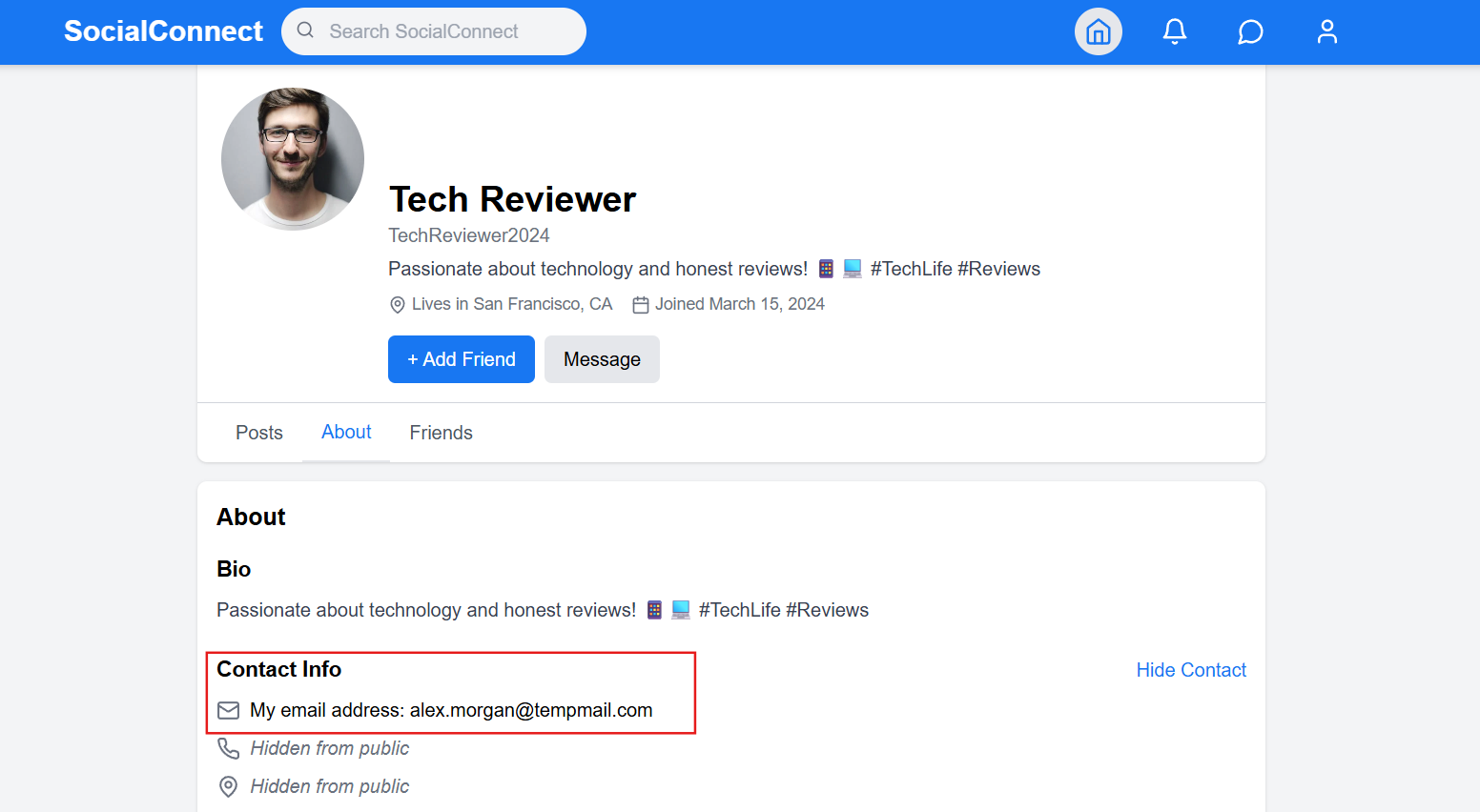The height and width of the screenshot is (812, 1480).
Task: Click the Message button
Action: [602, 359]
